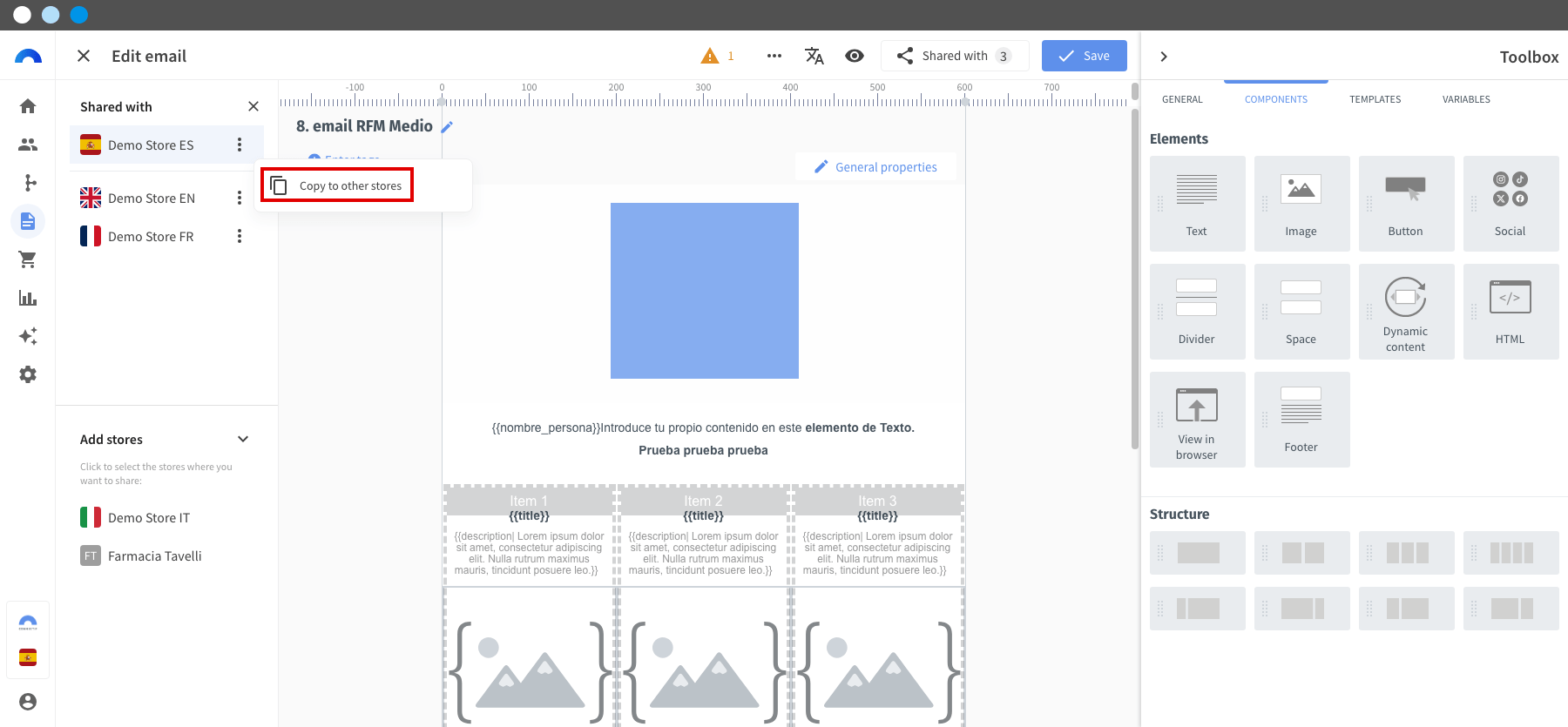Open the three-dot more options menu in header
1568x727 pixels.
pyautogui.click(x=774, y=56)
